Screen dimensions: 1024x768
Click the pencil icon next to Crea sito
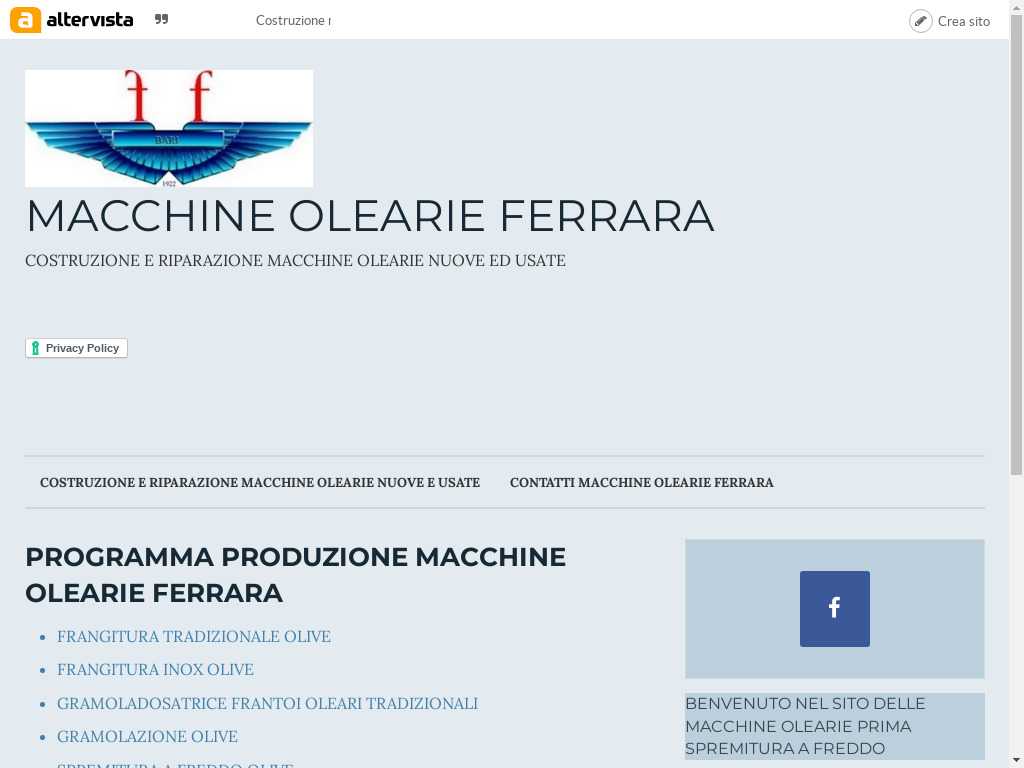tap(920, 21)
